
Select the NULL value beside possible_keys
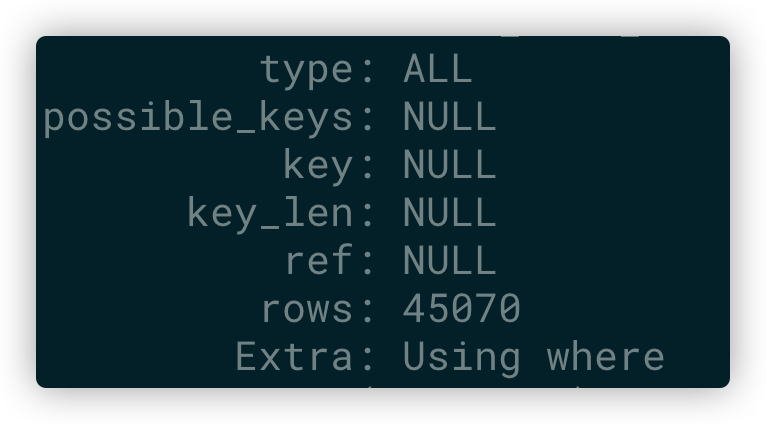pos(449,118)
